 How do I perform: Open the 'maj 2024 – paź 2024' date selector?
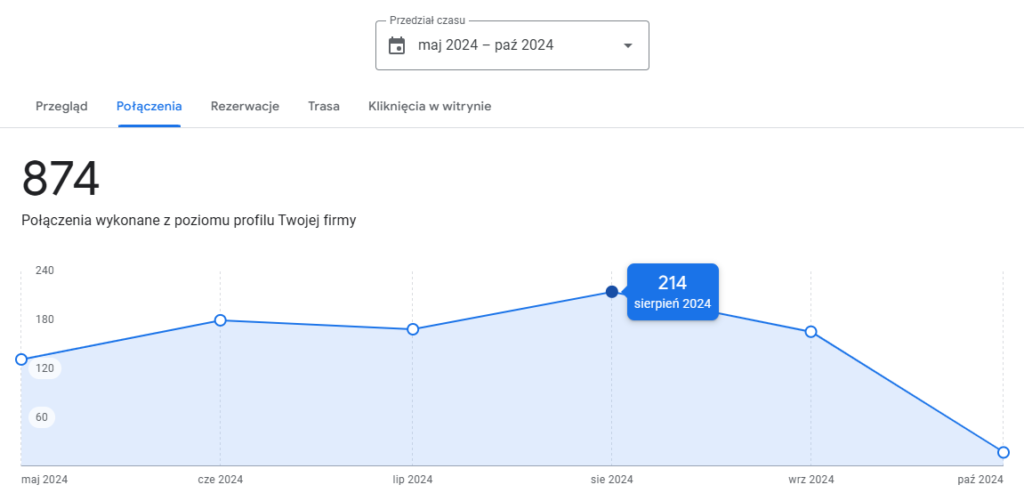(486, 45)
